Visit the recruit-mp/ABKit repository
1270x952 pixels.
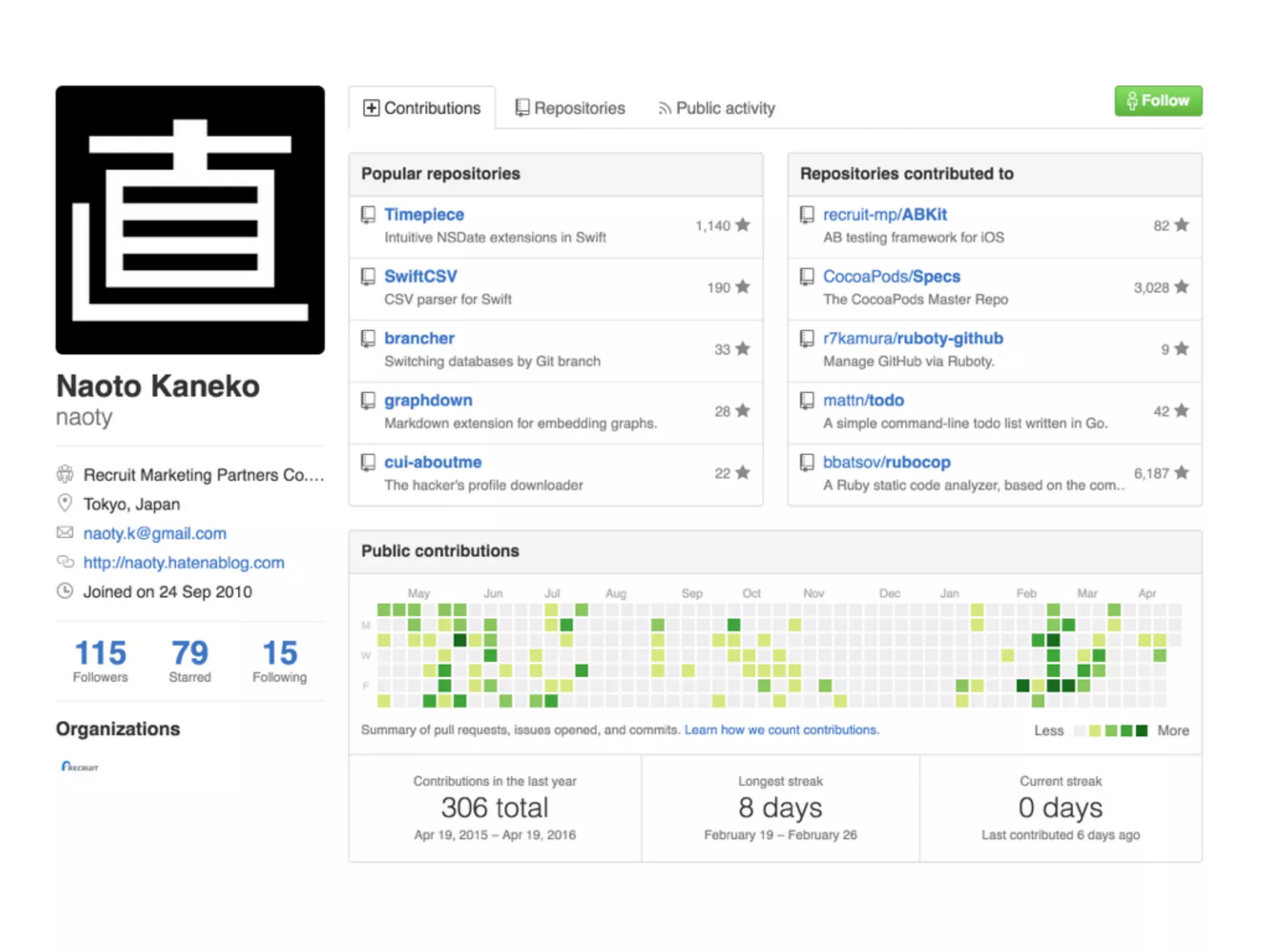click(x=884, y=214)
